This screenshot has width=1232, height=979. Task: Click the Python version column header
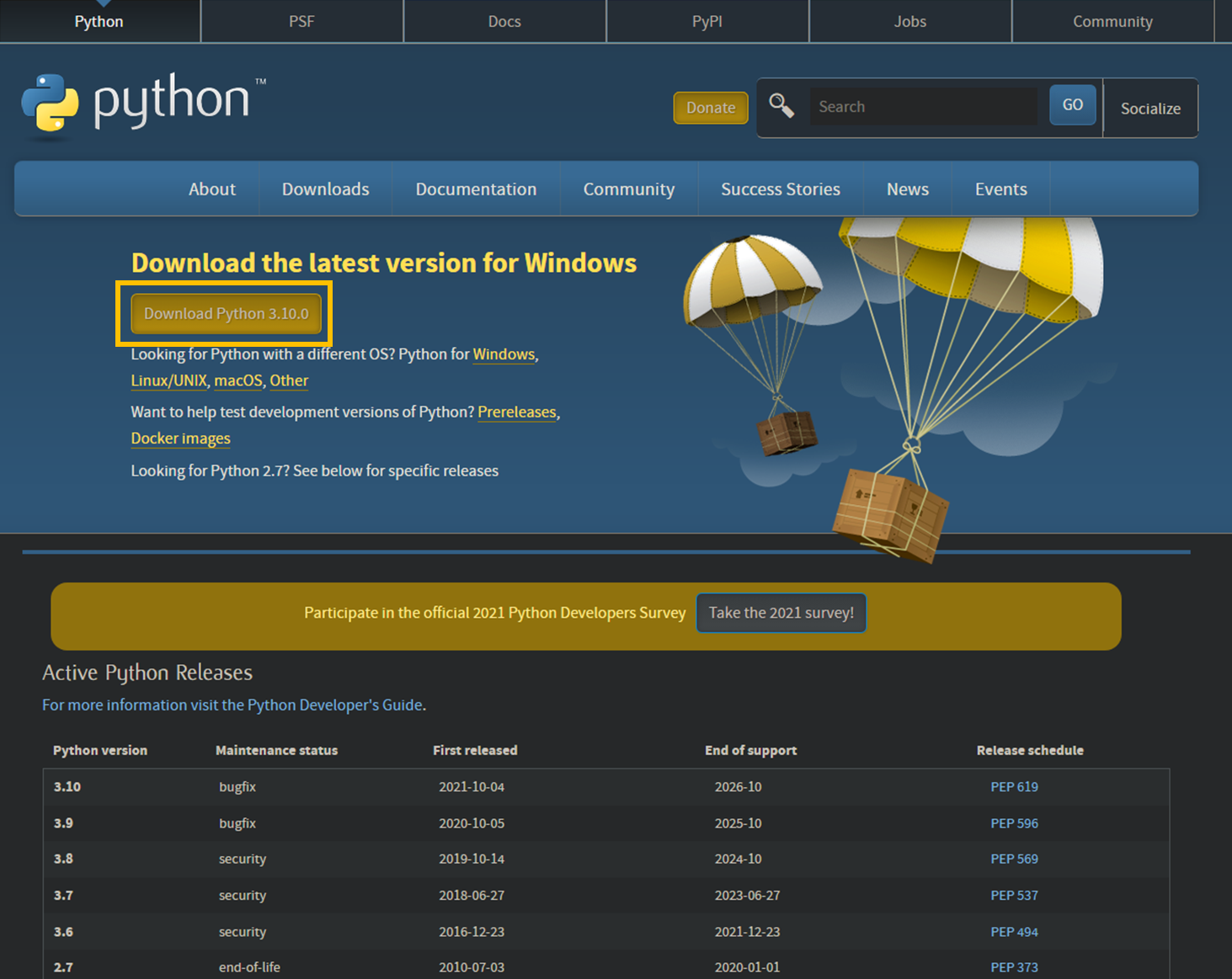click(x=100, y=750)
